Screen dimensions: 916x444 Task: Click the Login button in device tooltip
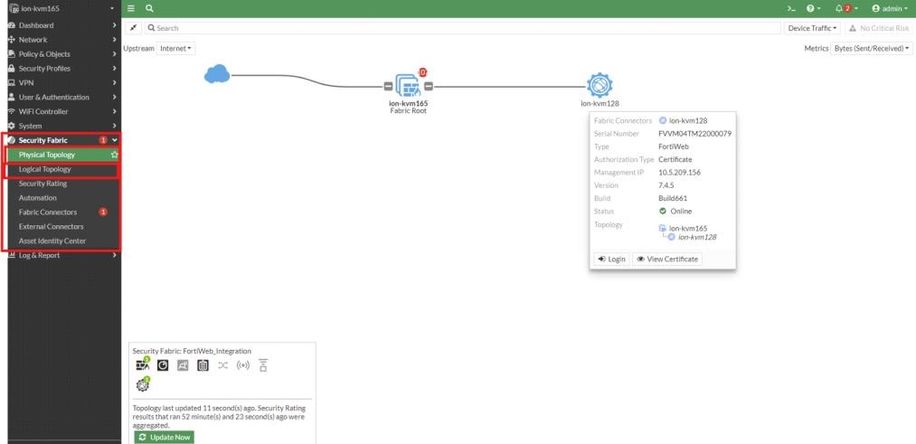pyautogui.click(x=612, y=259)
